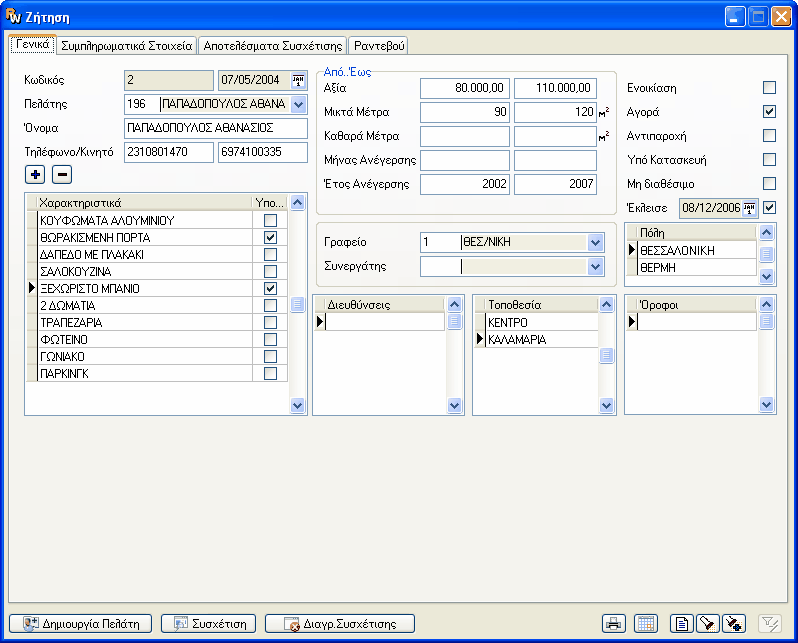
Task: Click the Χαρακτηριστικά column header
Action: (145, 203)
